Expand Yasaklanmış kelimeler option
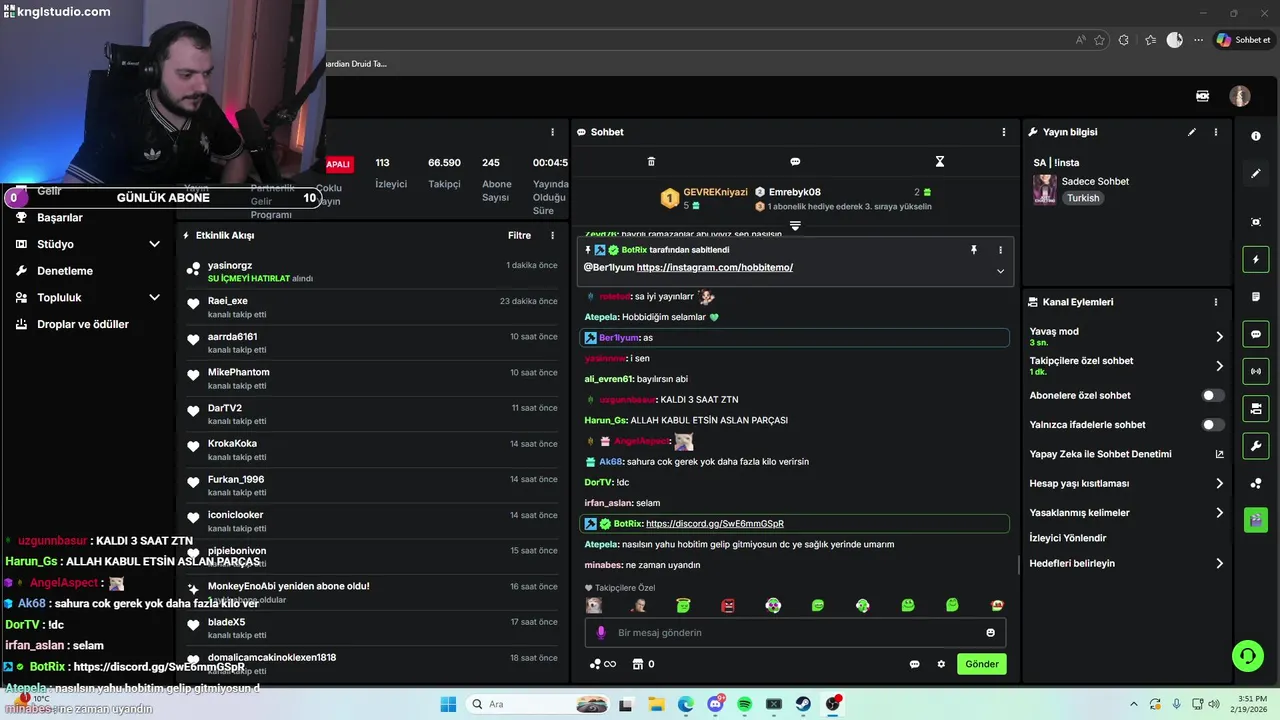1280x720 pixels. click(1219, 513)
